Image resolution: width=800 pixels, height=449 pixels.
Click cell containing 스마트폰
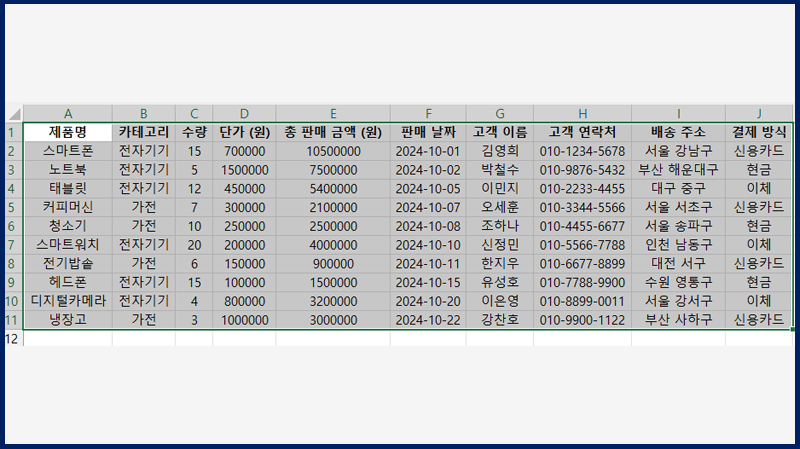68,152
